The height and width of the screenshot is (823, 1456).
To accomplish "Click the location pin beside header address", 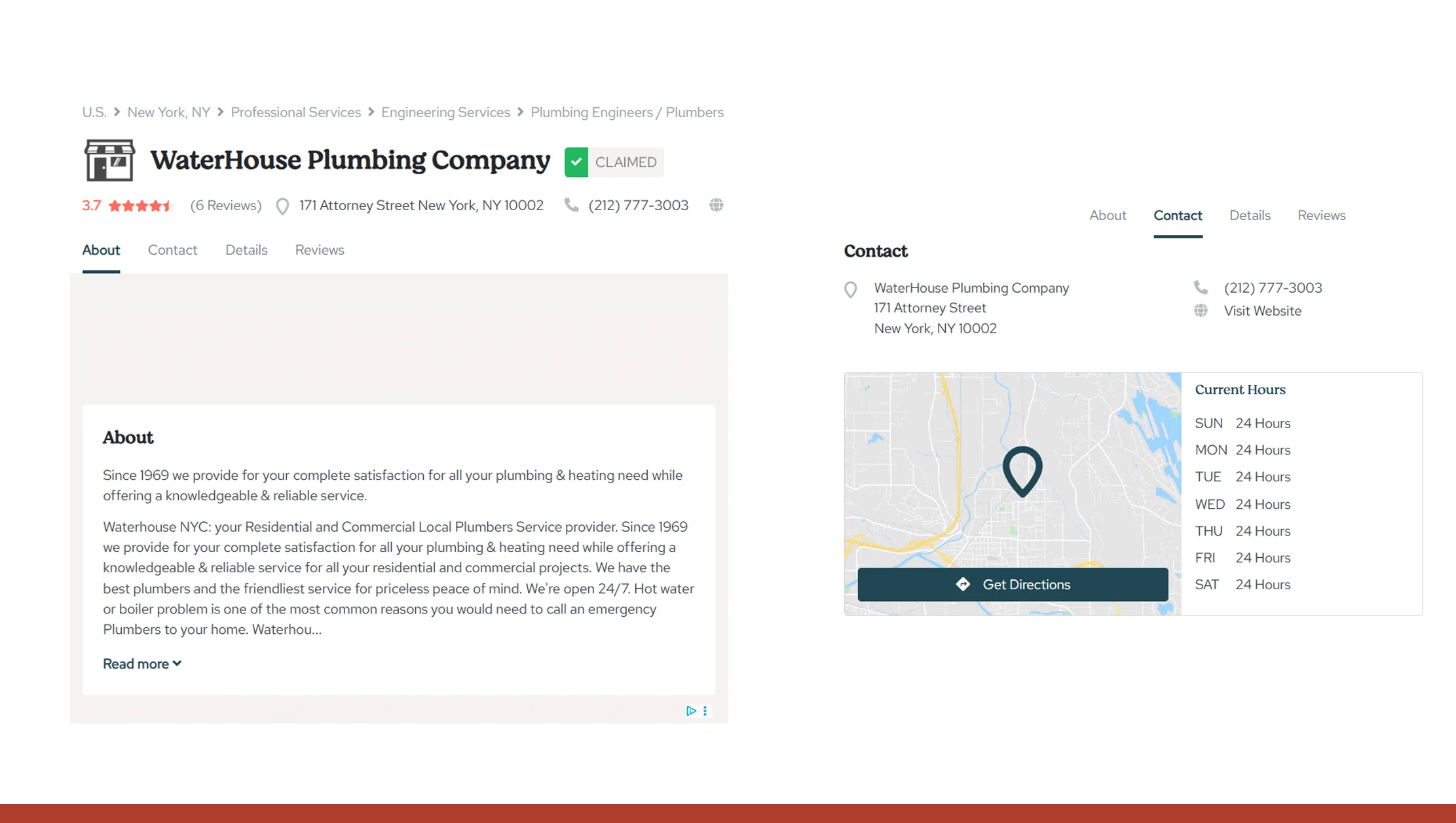I will (x=282, y=206).
